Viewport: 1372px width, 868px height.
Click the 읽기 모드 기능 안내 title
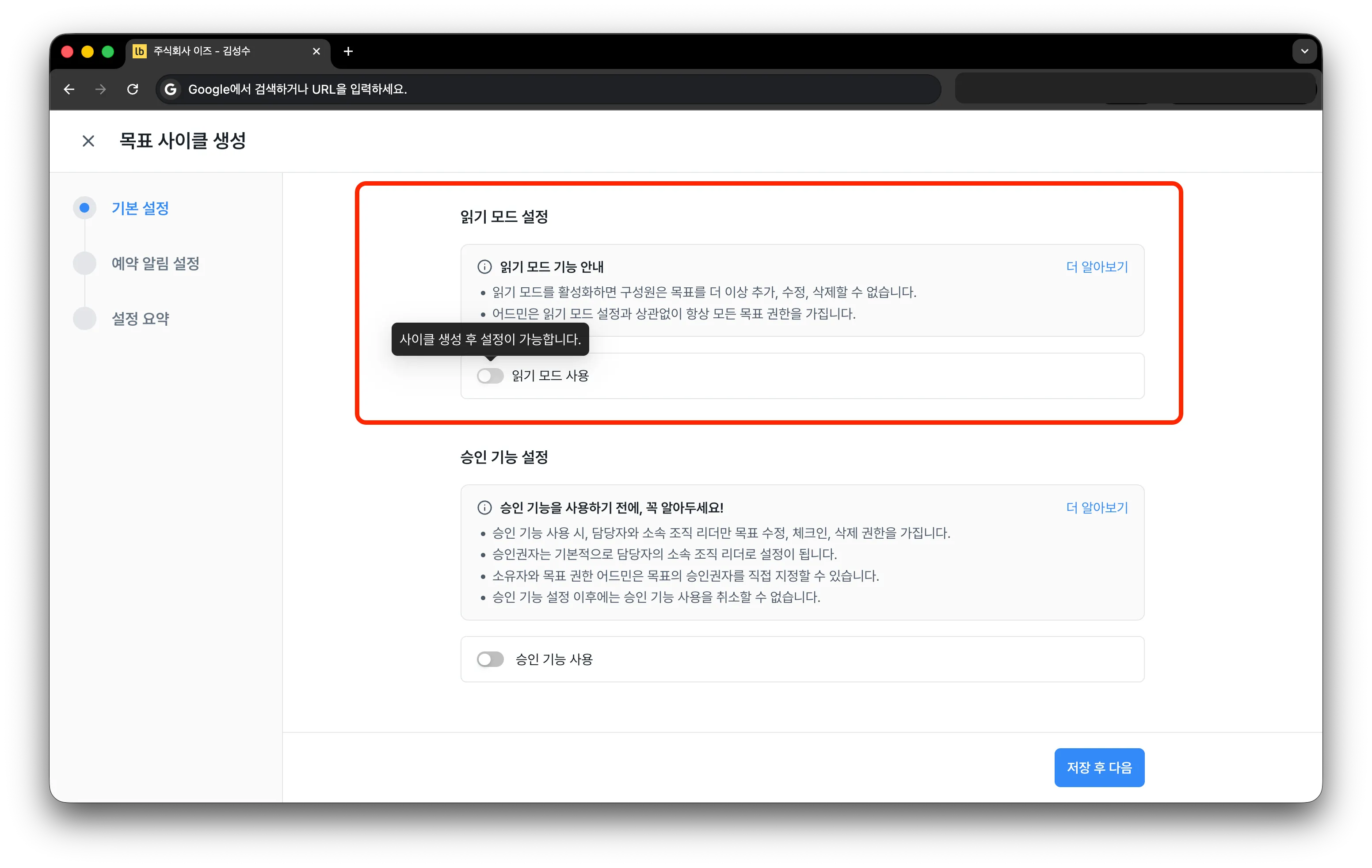coord(552,266)
